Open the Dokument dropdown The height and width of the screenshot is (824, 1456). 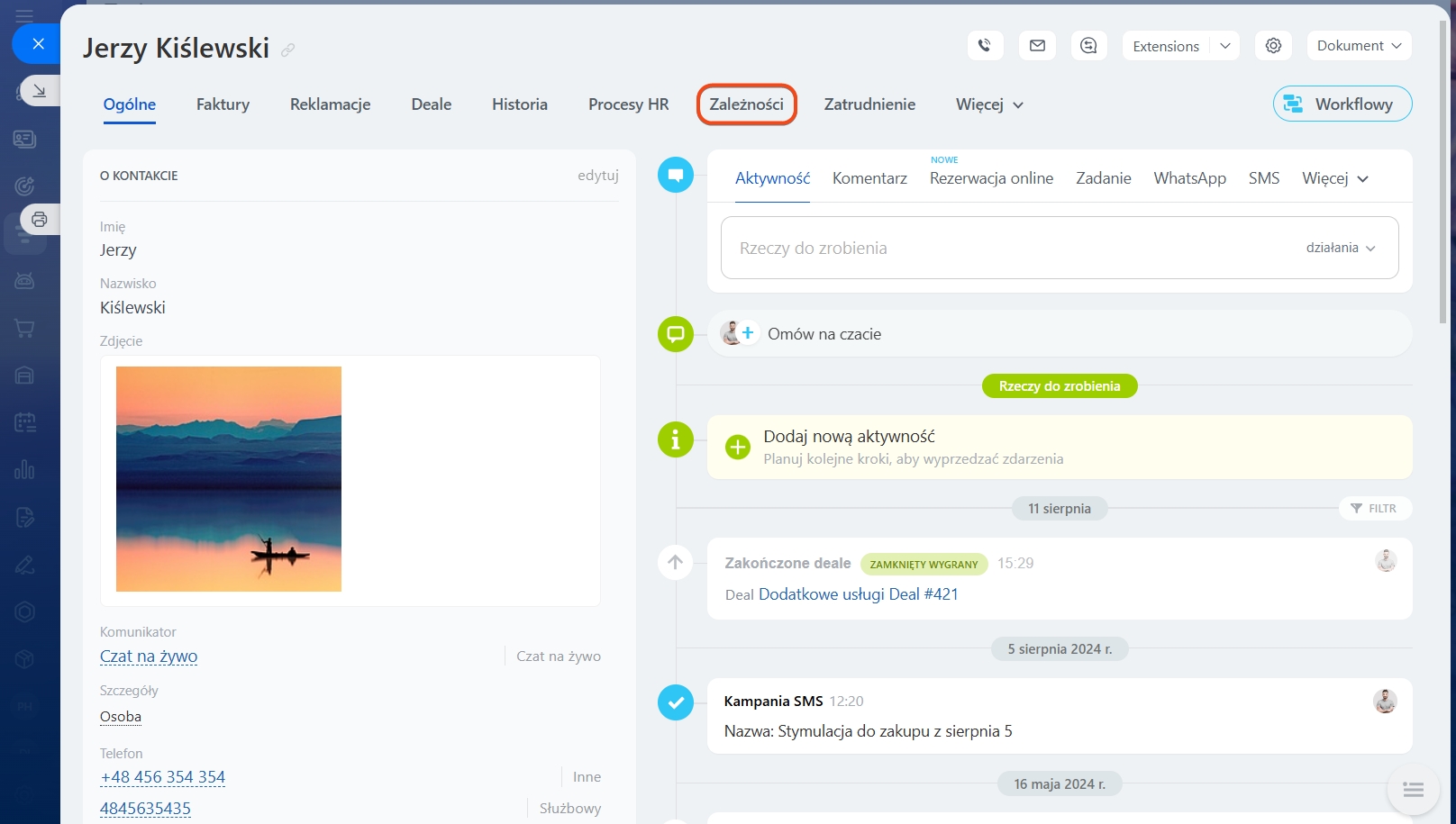click(x=1359, y=46)
